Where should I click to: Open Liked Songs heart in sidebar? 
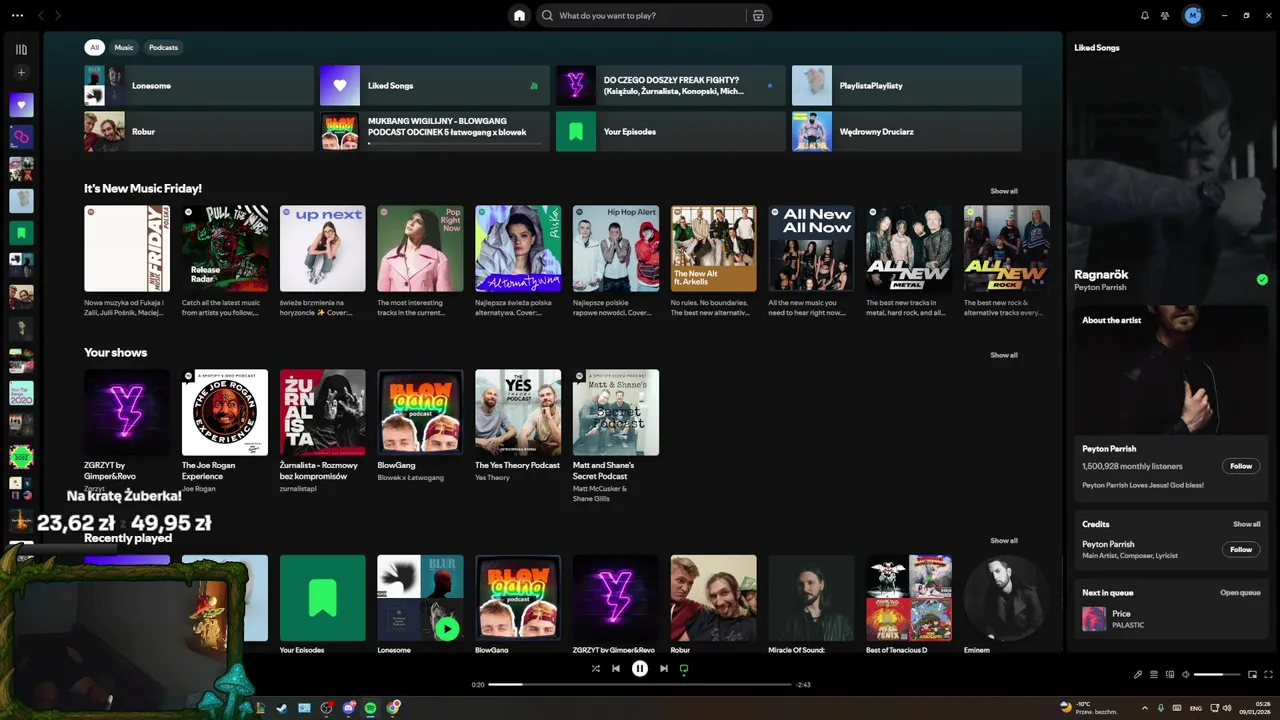pyautogui.click(x=21, y=104)
